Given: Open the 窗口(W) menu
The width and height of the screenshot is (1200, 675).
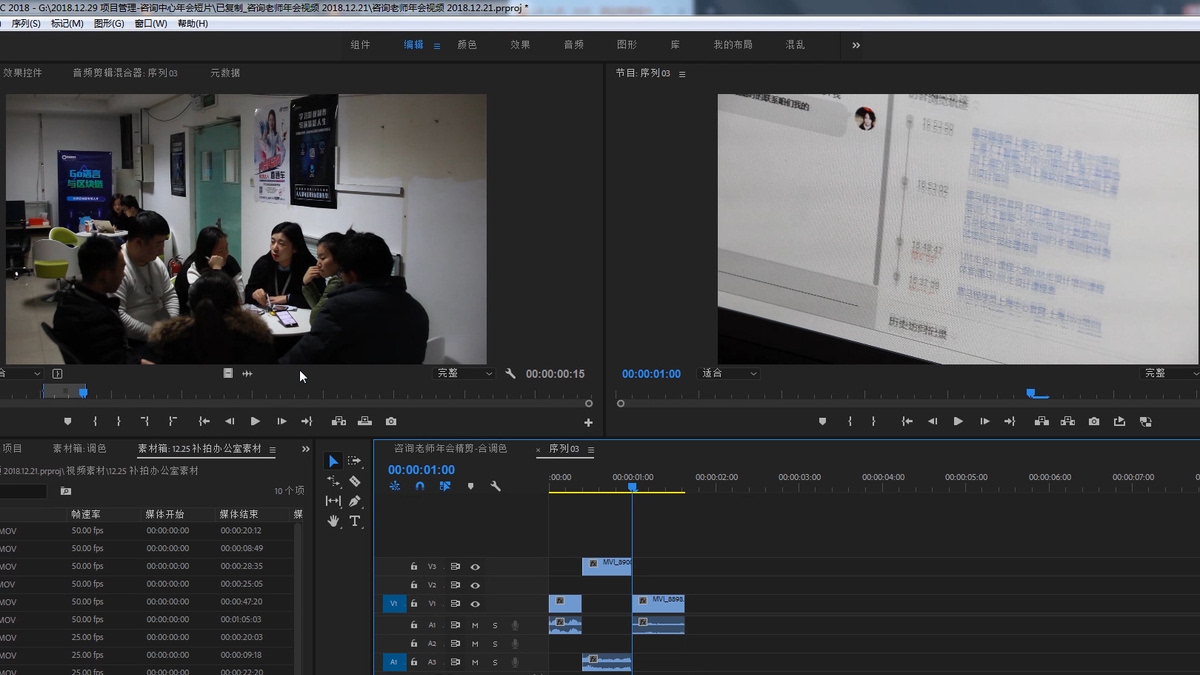Looking at the screenshot, I should point(150,23).
